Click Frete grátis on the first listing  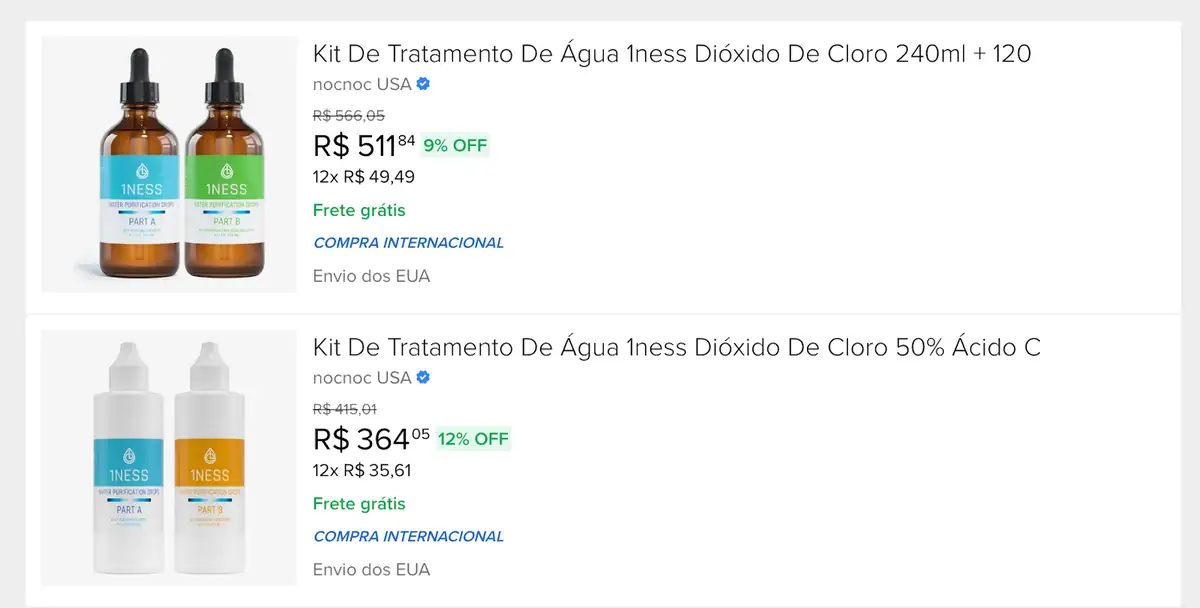tap(359, 210)
